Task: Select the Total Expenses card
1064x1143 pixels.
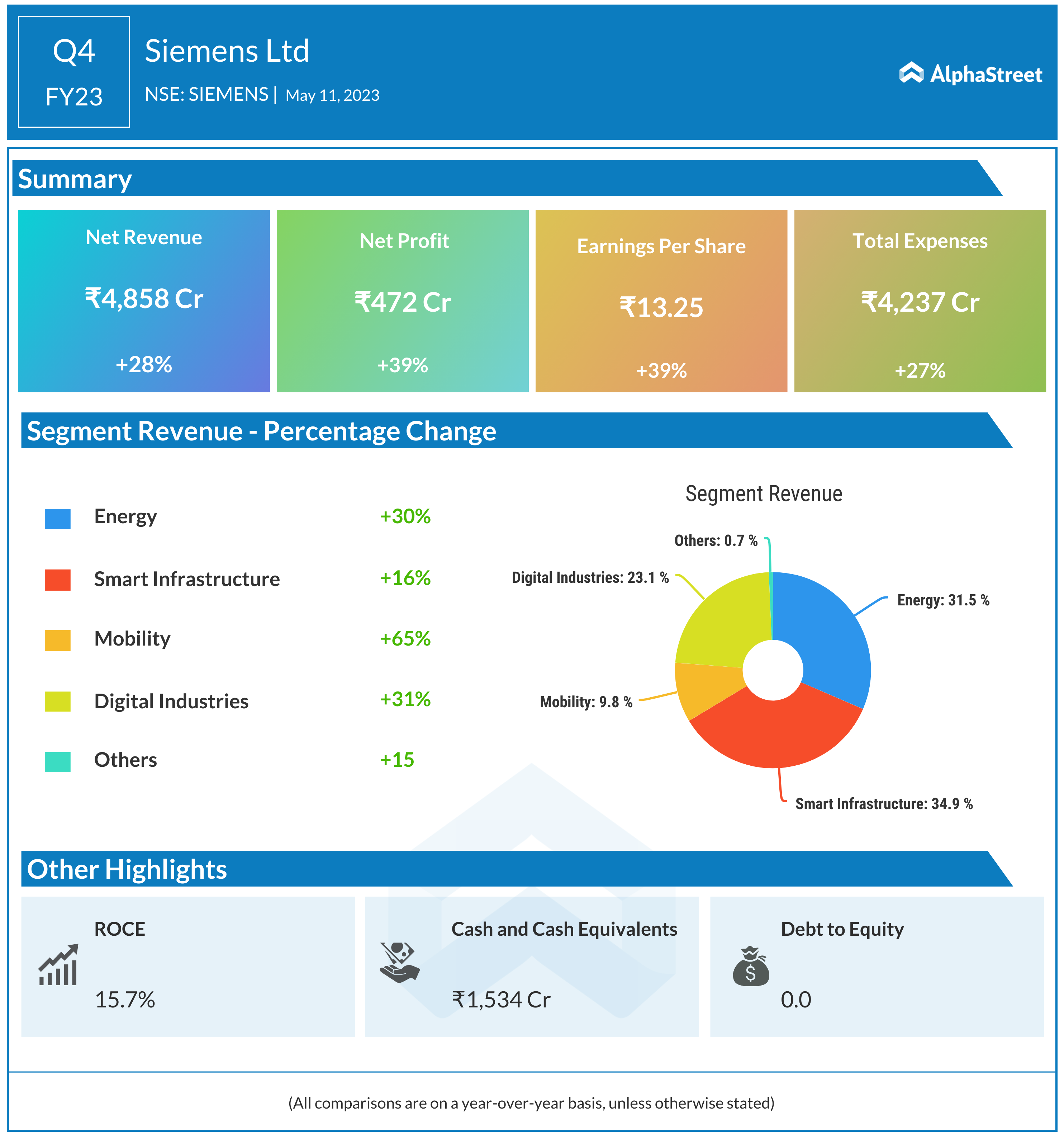Action: pyautogui.click(x=920, y=301)
